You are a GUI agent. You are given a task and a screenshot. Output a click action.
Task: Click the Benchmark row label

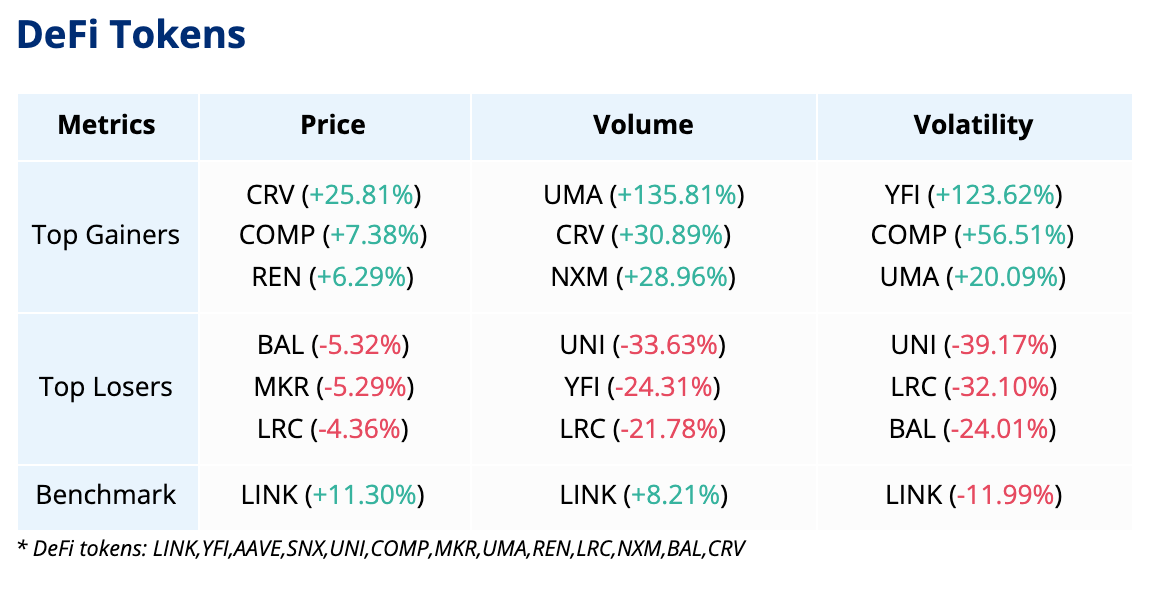coord(106,494)
